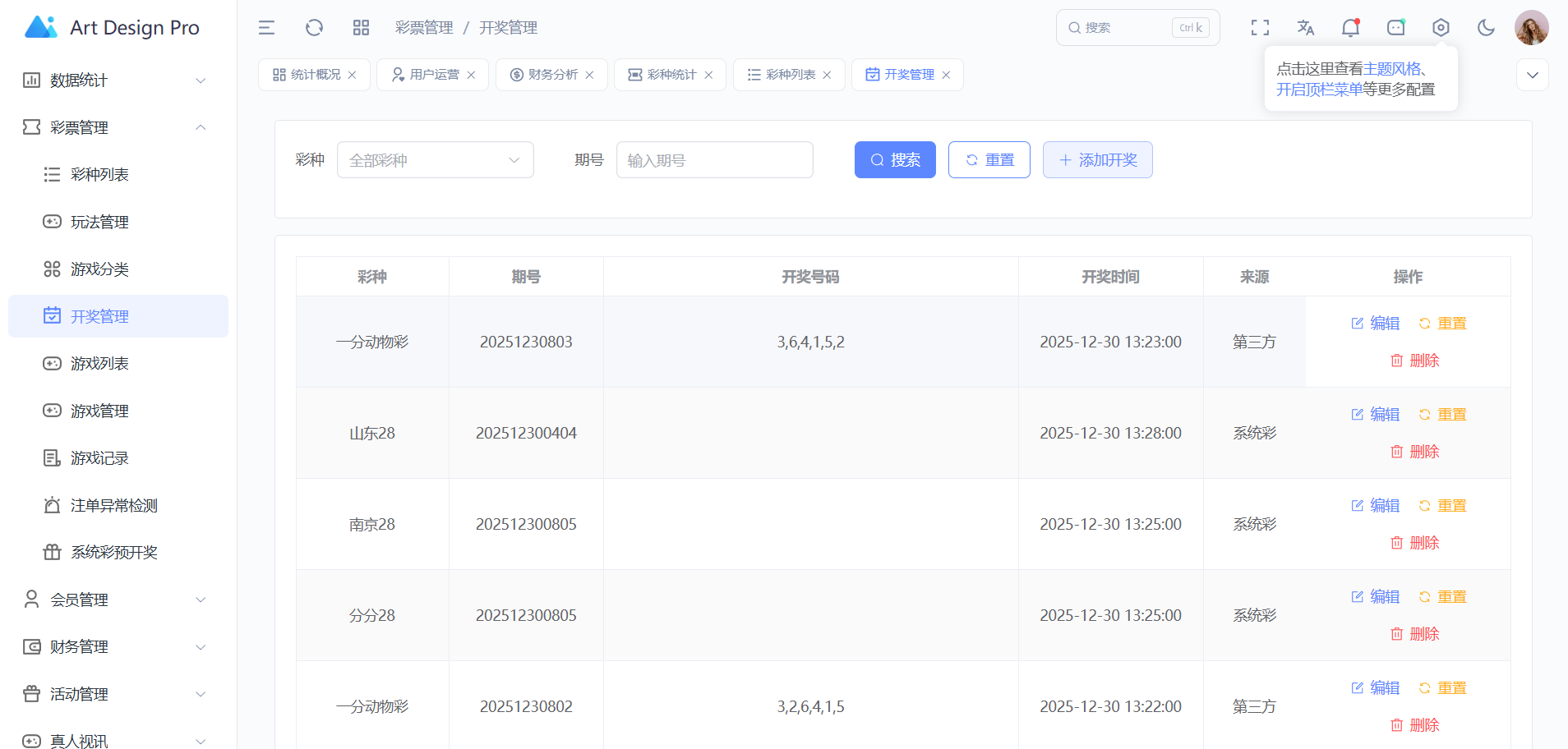Open the quick-access grid icon

(x=361, y=28)
